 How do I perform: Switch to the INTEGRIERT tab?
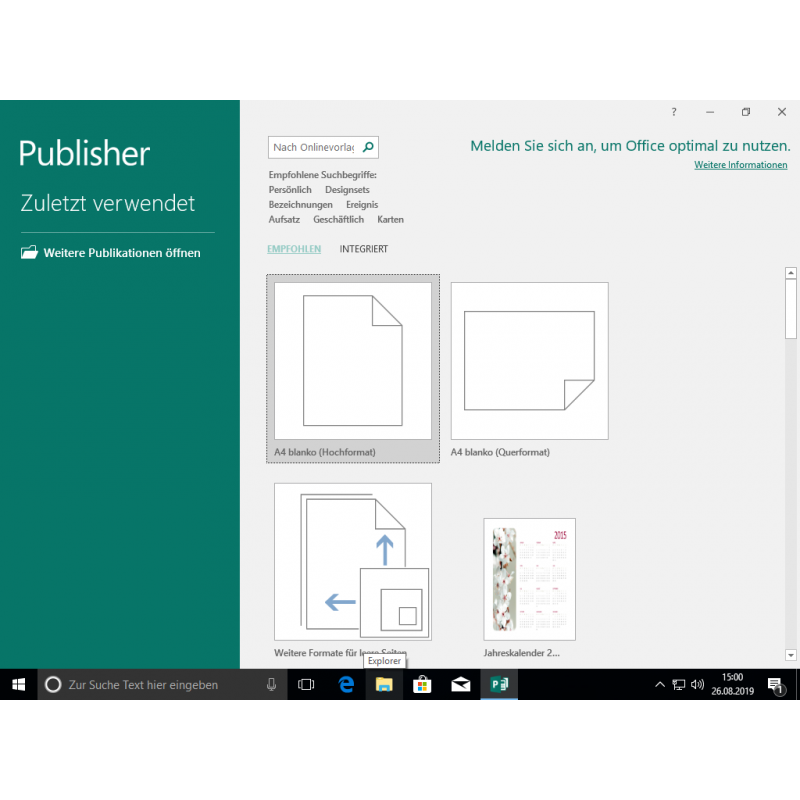click(363, 249)
